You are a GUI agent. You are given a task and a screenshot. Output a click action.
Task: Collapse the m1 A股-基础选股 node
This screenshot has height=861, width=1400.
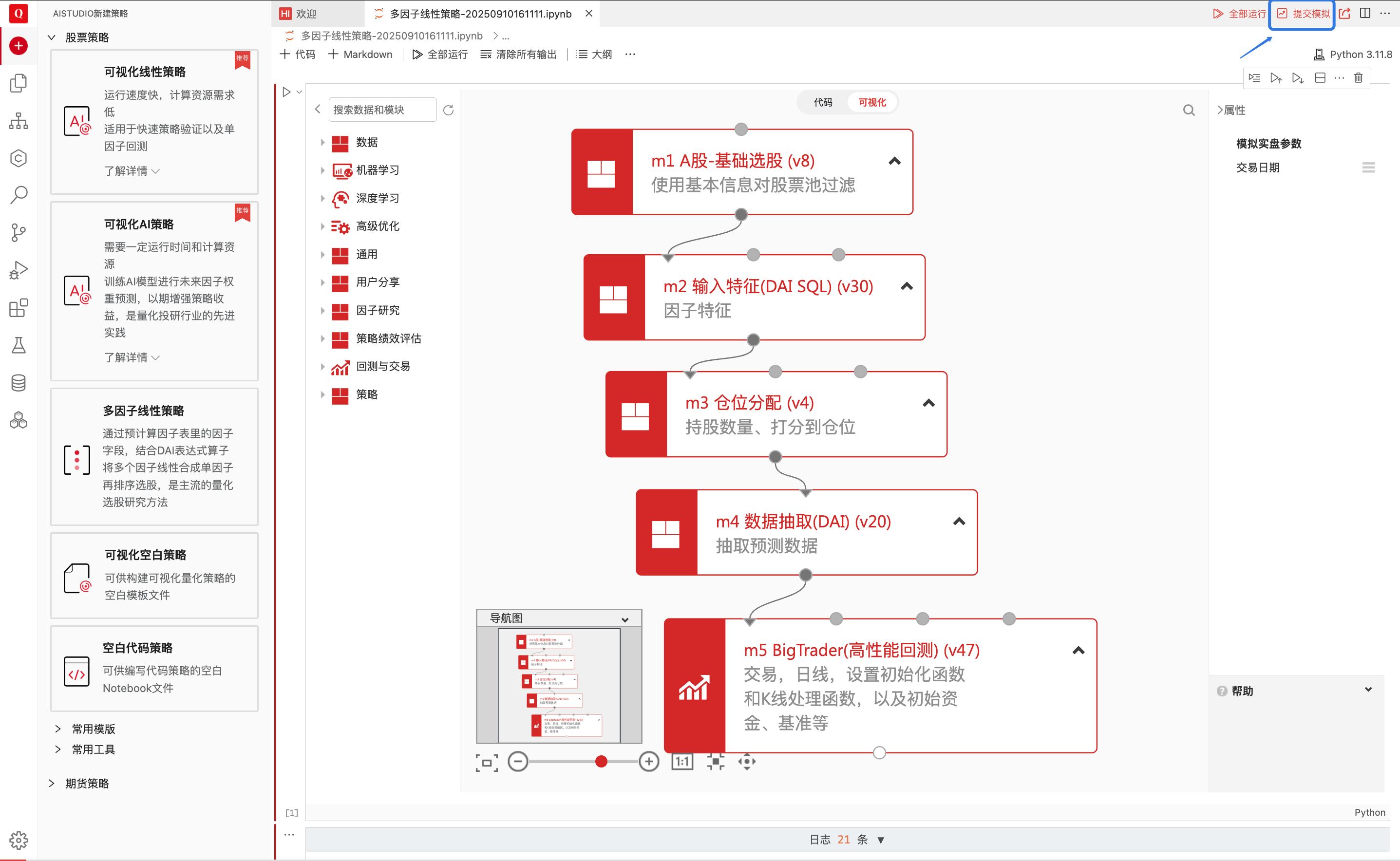(x=894, y=161)
